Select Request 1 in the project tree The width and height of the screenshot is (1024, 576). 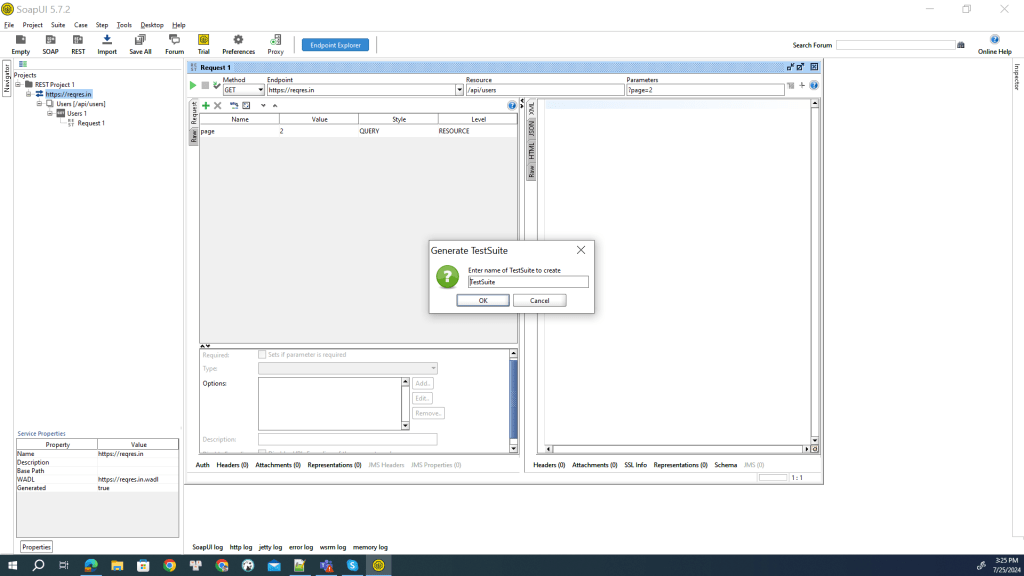pyautogui.click(x=91, y=123)
